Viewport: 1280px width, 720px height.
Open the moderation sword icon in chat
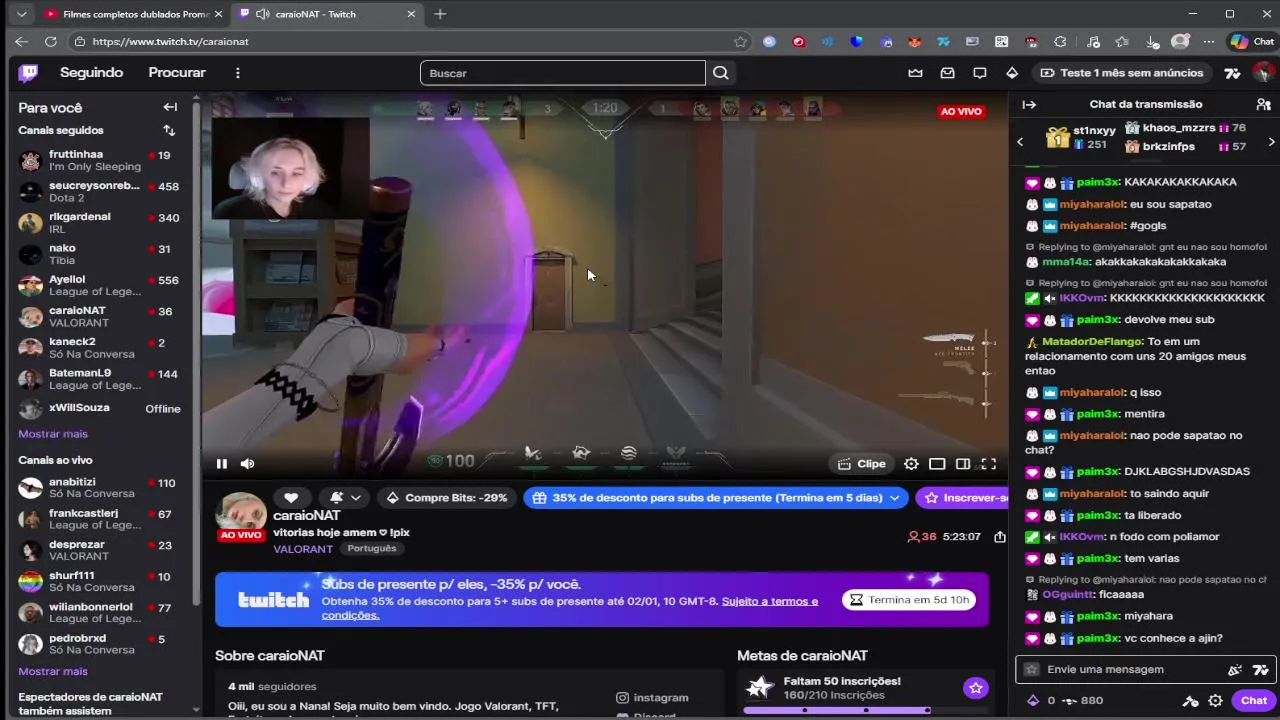[1190, 701]
